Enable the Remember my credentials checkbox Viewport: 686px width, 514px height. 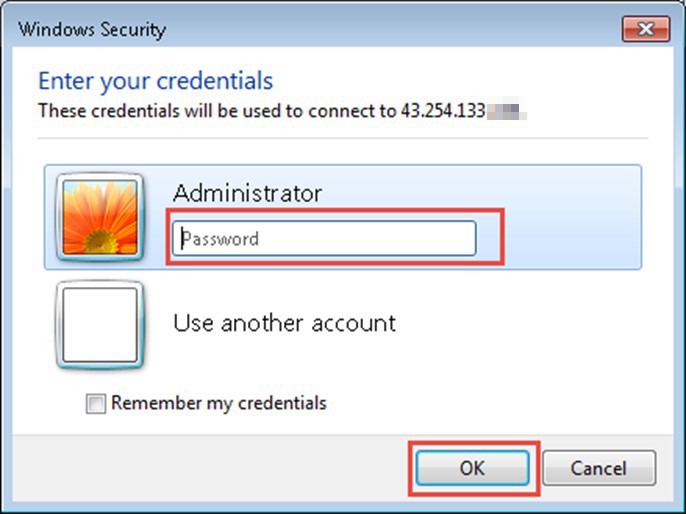click(x=95, y=403)
